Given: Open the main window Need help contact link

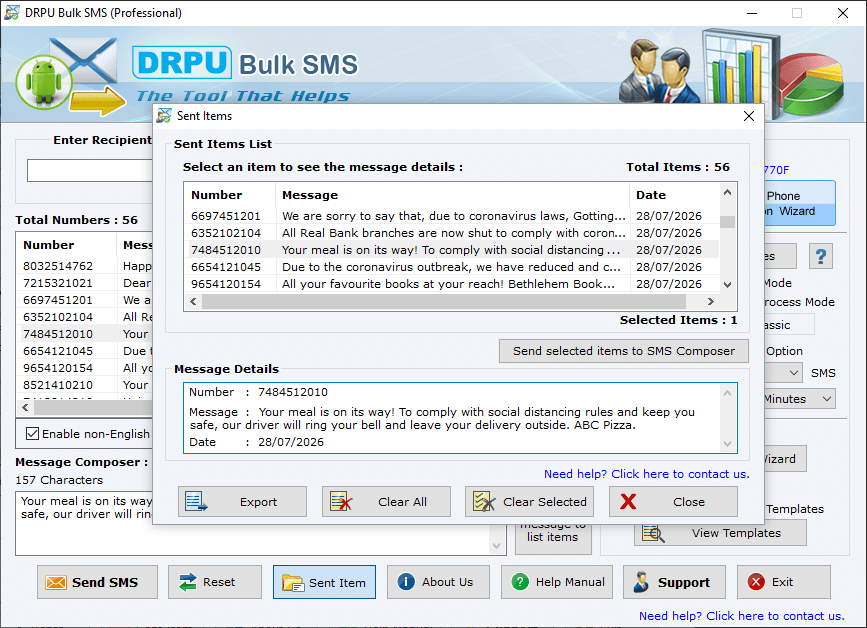Looking at the screenshot, I should [x=741, y=616].
